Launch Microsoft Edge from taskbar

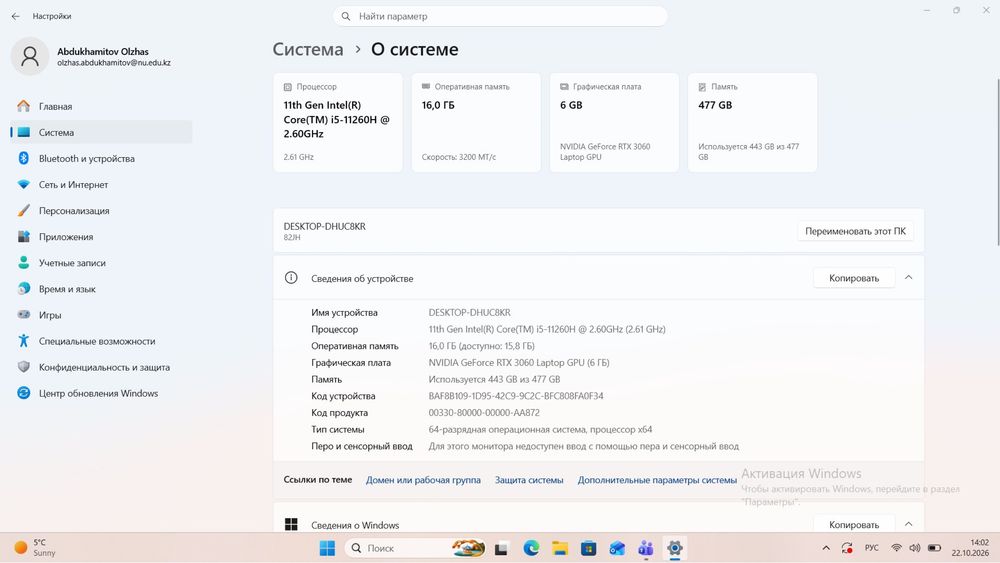click(x=531, y=548)
